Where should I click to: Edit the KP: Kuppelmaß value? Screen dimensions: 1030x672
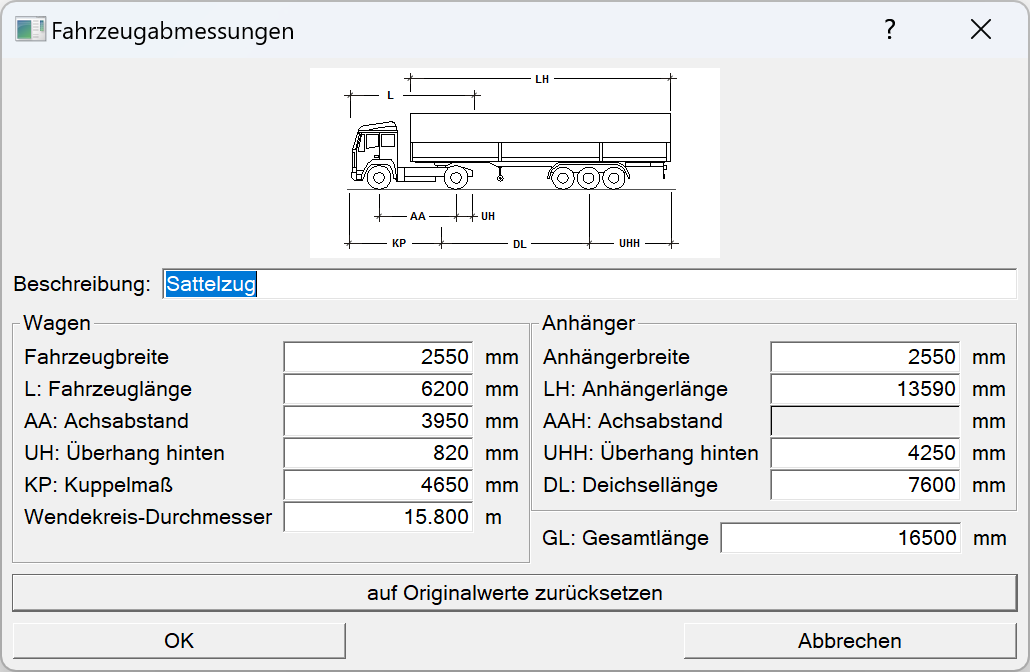coord(378,485)
